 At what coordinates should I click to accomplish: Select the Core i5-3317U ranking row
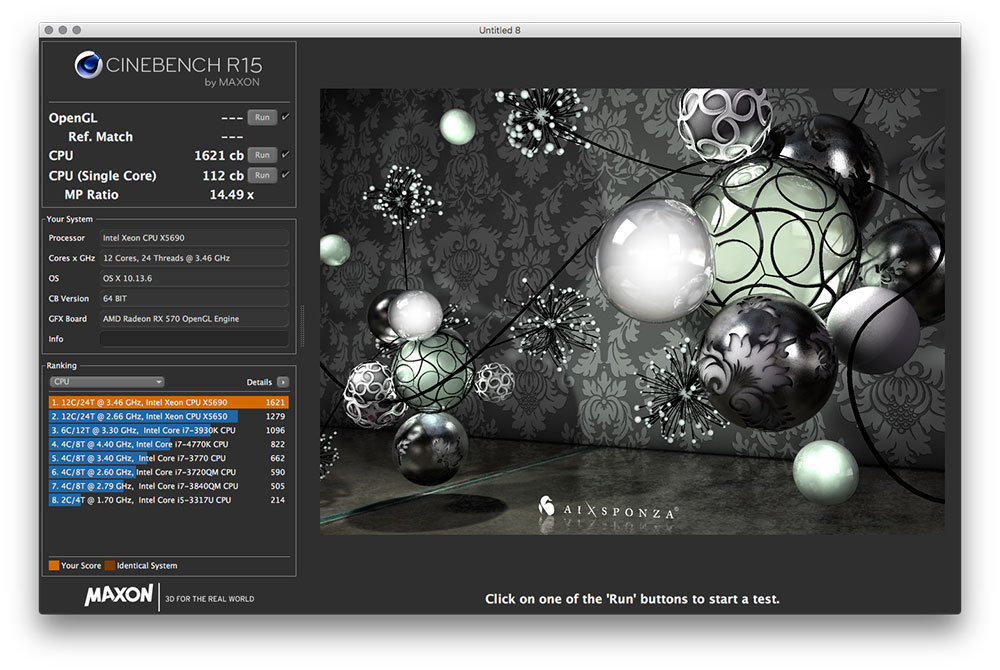pyautogui.click(x=168, y=499)
